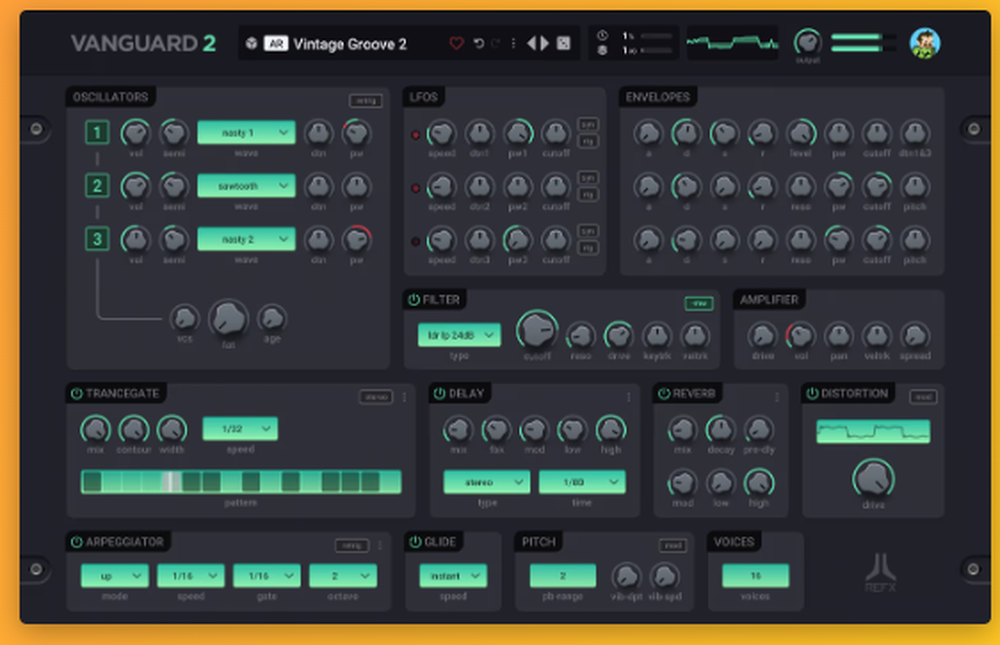Click the reverb decay knob
This screenshot has width=1000, height=645.
click(x=721, y=429)
